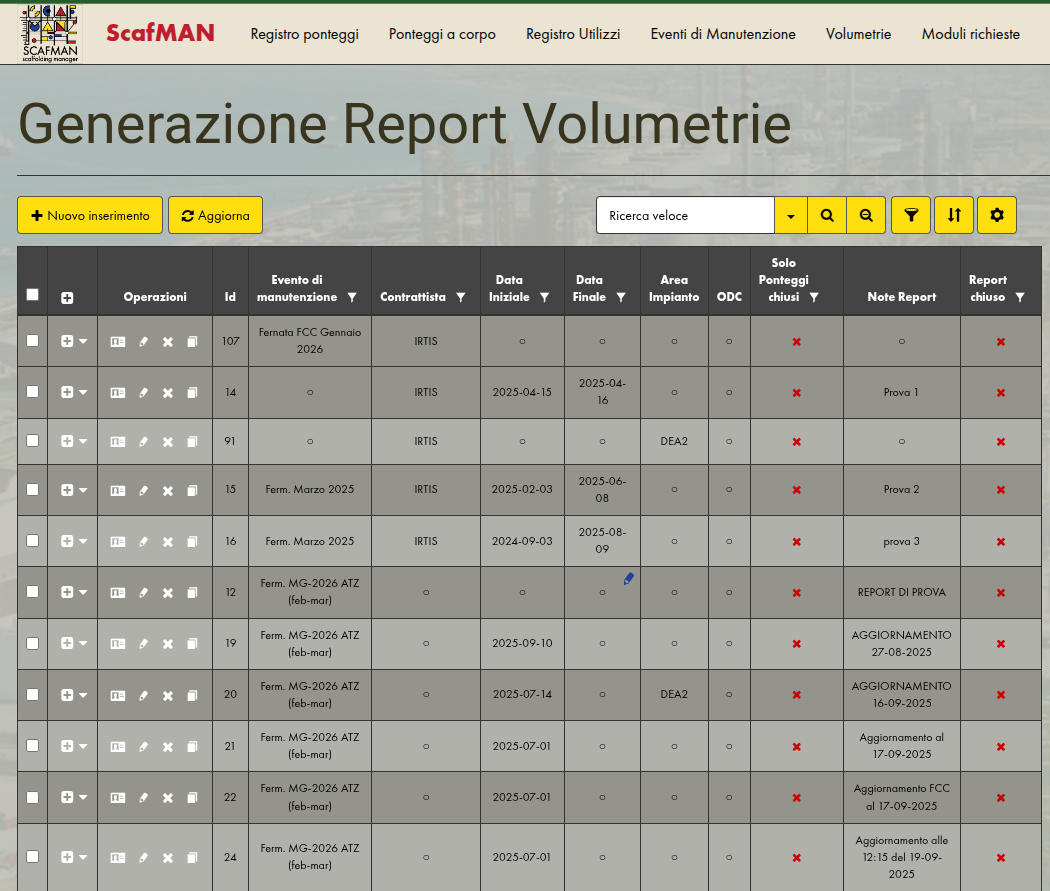Expand the plus dropdown for row Id 91
This screenshot has height=891, width=1050.
(74, 441)
